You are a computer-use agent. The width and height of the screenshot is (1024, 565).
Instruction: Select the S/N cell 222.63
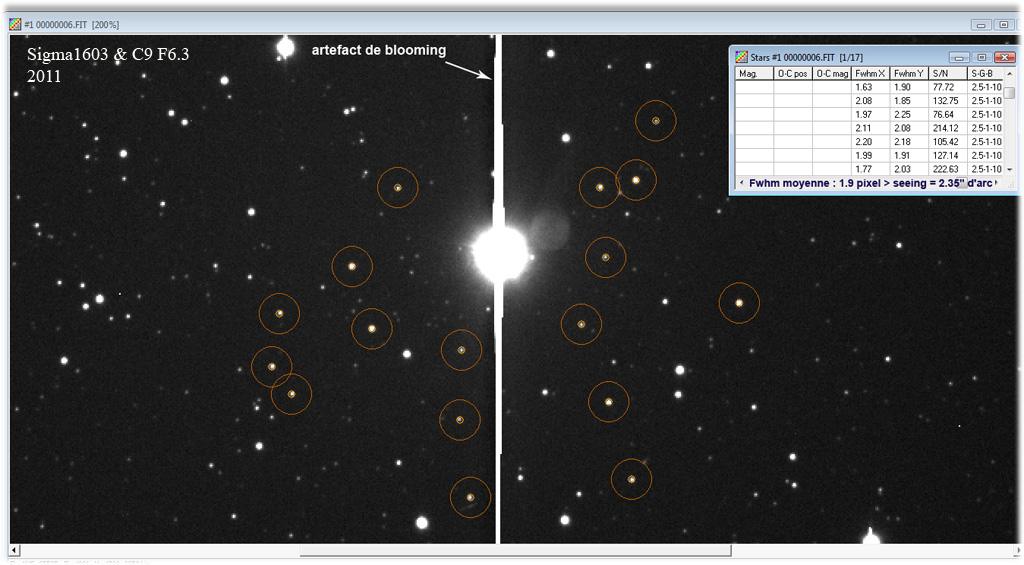coord(948,169)
